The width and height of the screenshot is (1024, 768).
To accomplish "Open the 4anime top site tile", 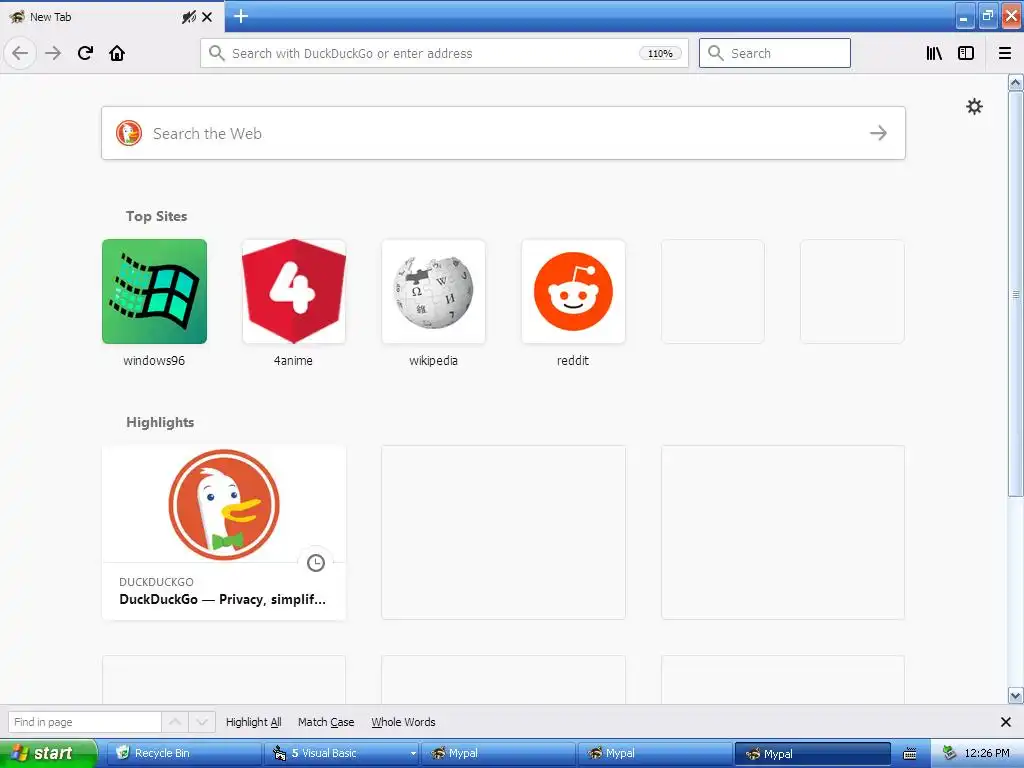I will click(x=294, y=291).
